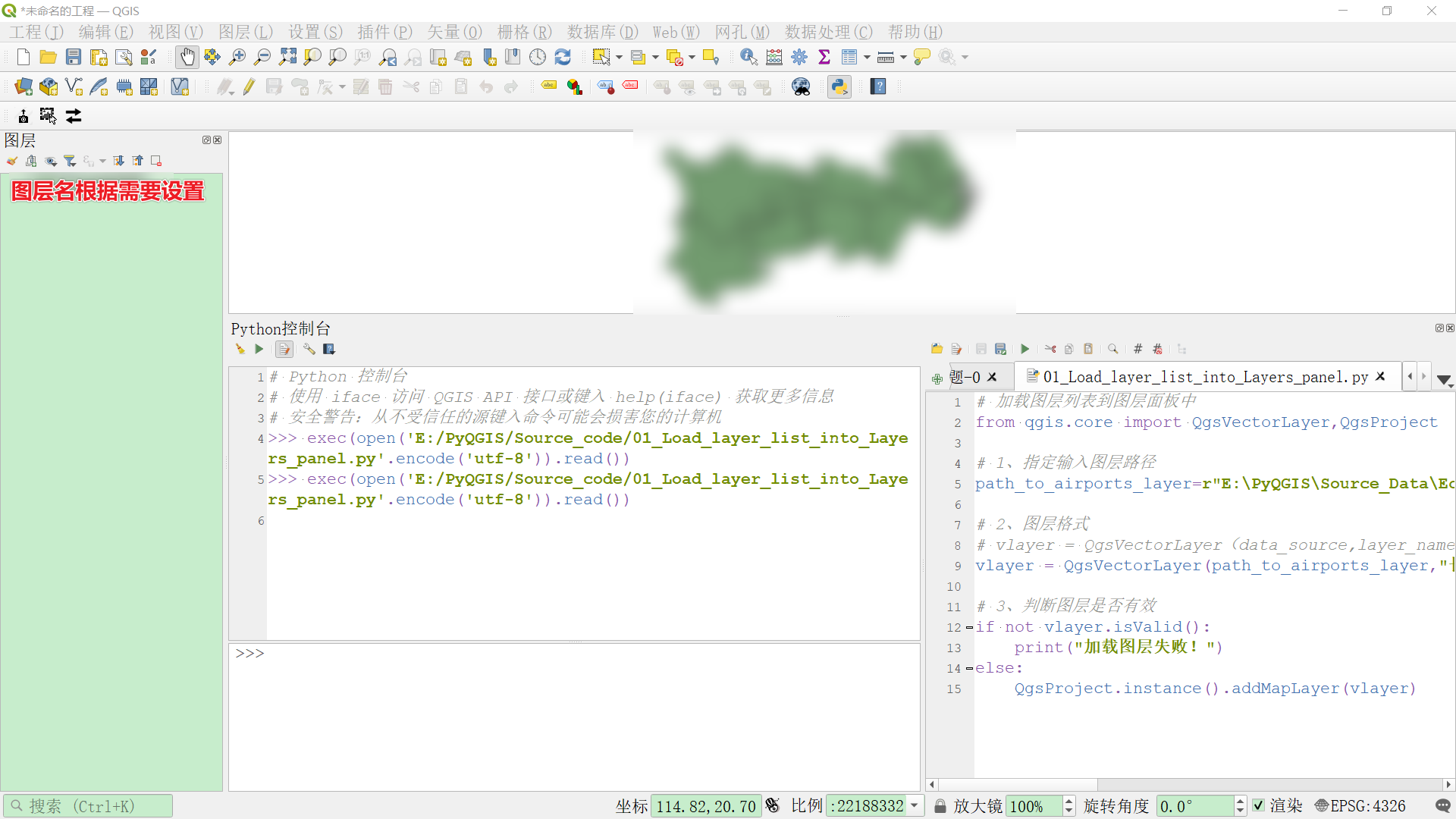Enable the lock scale toggle in status bar
Screen dimensions: 1456x819
[942, 806]
